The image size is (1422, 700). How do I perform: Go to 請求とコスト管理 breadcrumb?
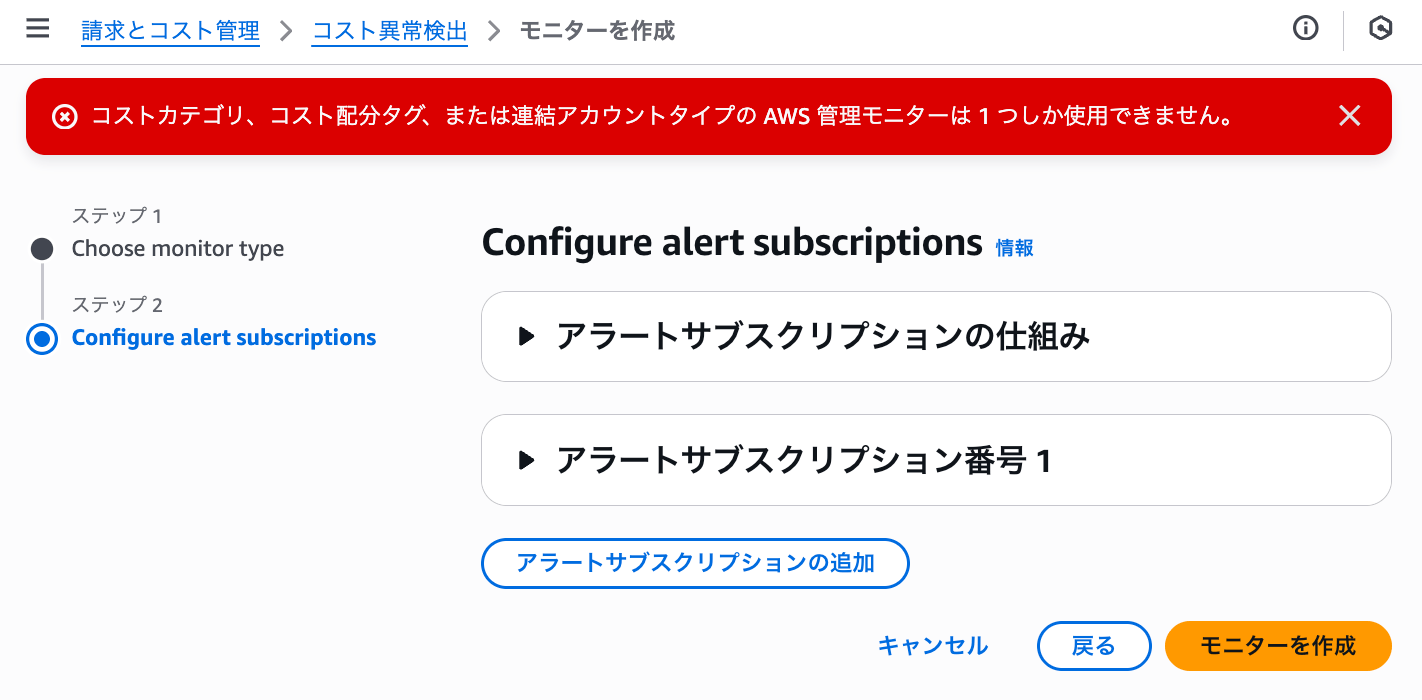(x=170, y=31)
